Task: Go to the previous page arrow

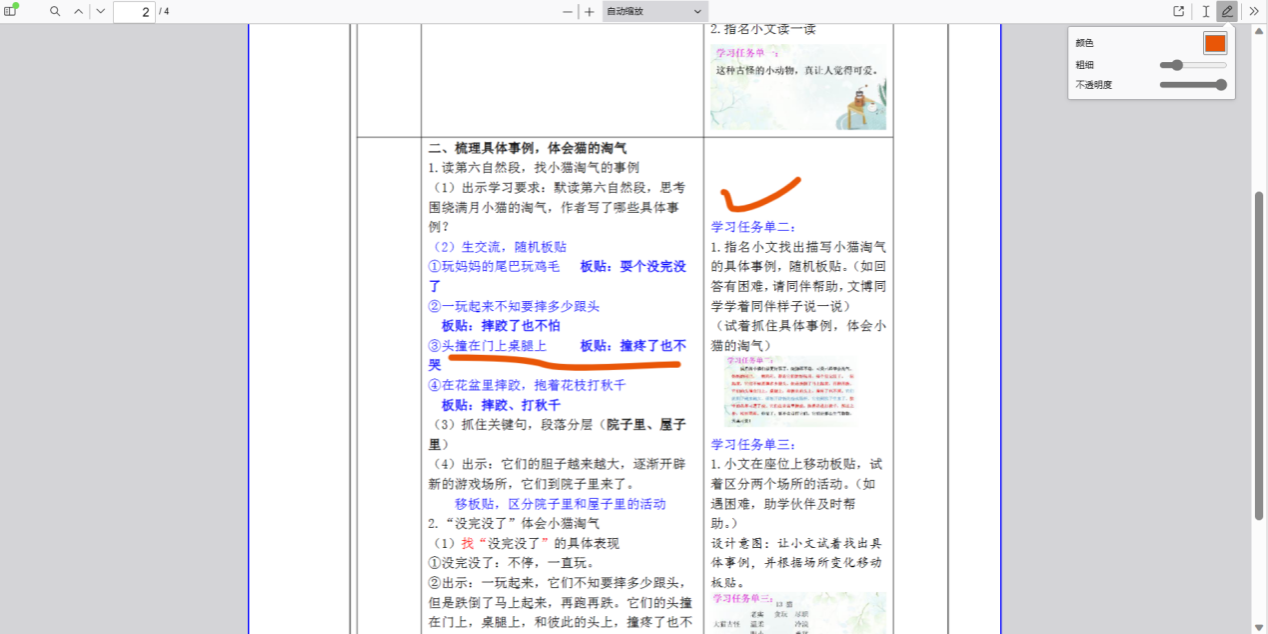Action: point(78,11)
